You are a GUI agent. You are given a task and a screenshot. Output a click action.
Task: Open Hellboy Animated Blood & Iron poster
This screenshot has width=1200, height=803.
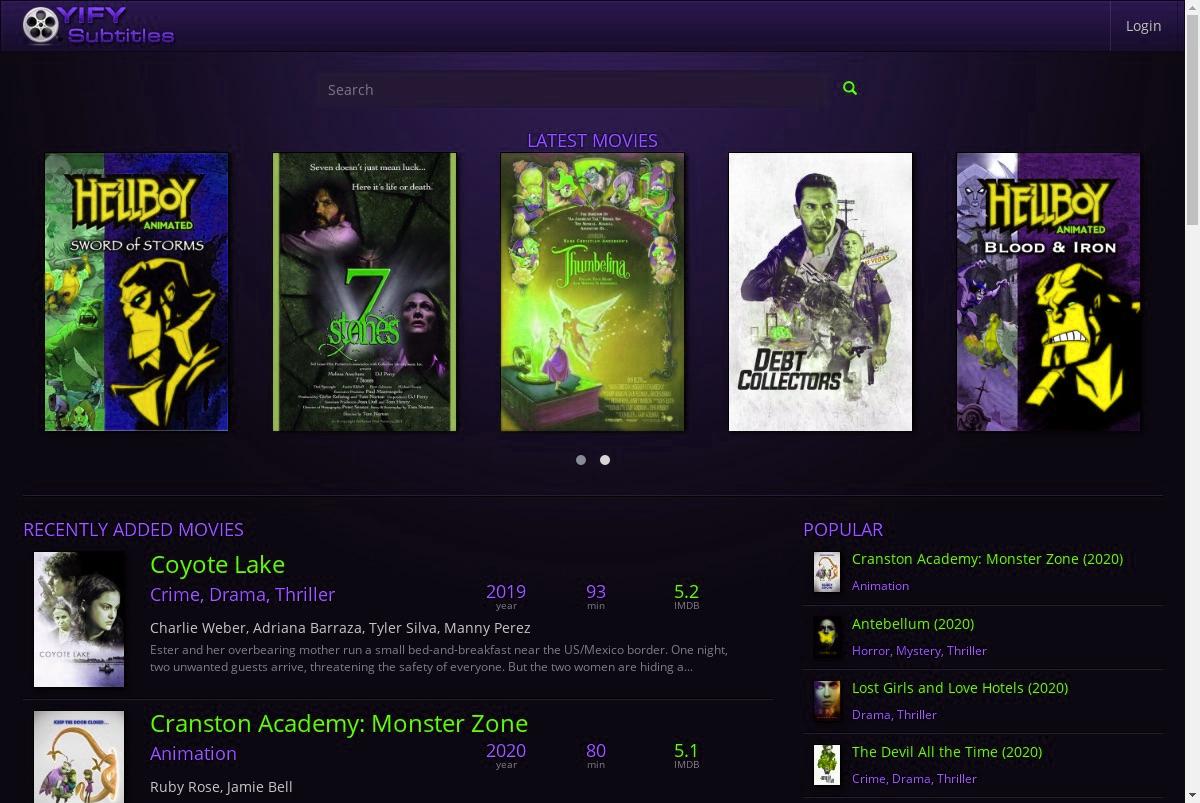tap(1048, 292)
